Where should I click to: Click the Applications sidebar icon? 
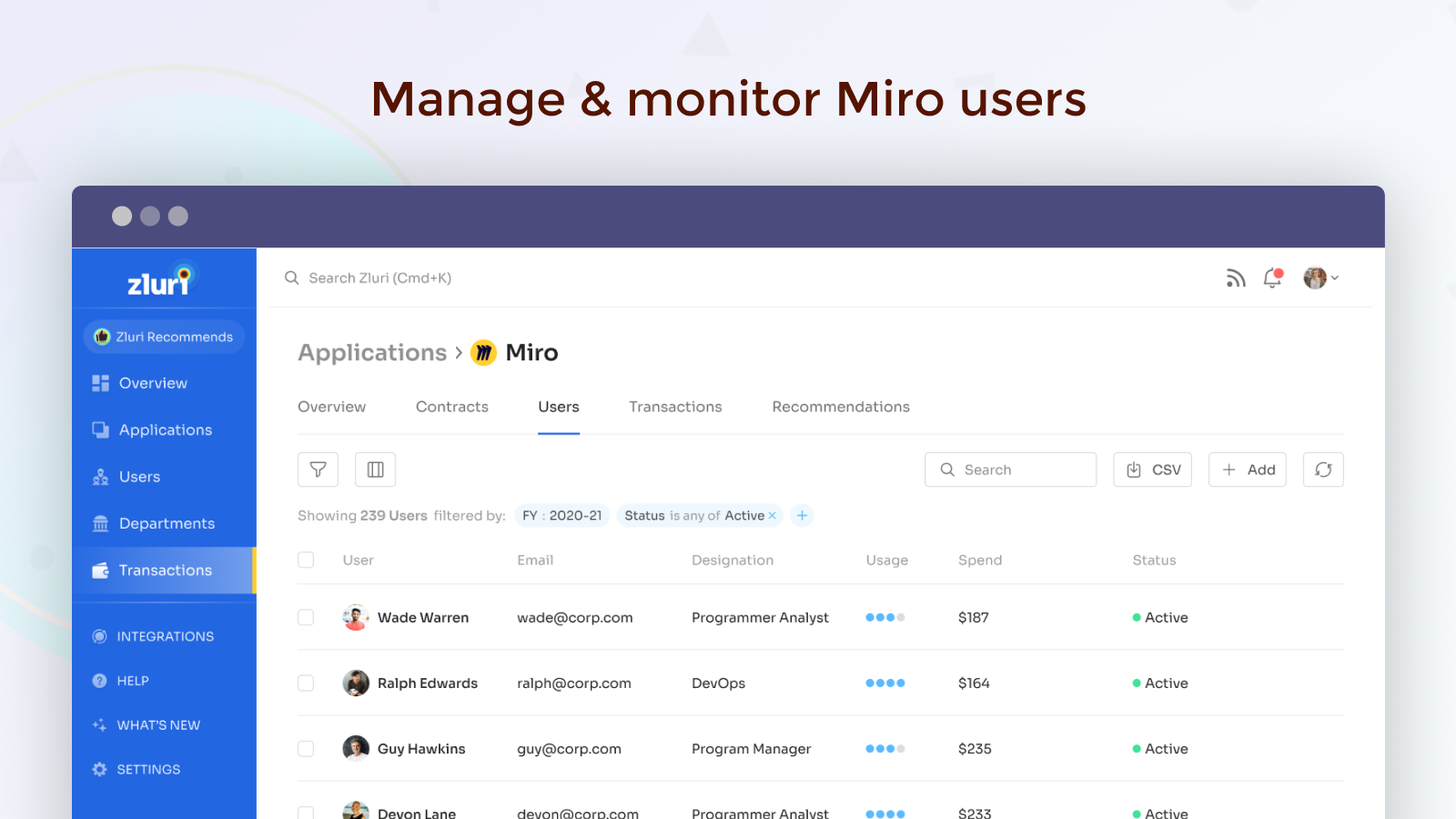point(100,430)
